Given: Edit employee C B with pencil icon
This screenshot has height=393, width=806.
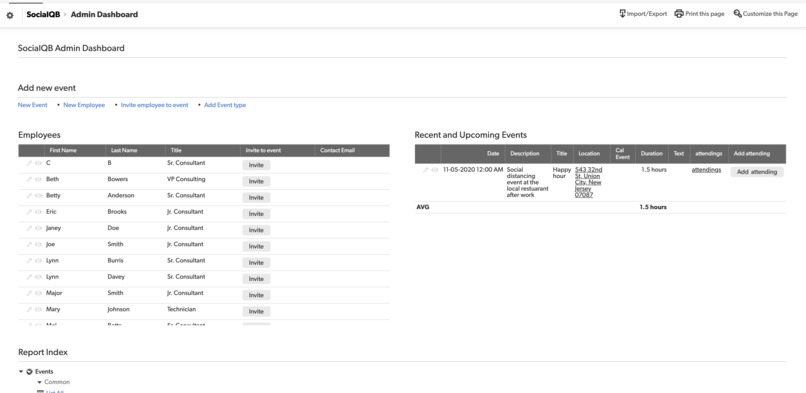Looking at the screenshot, I should [29, 163].
